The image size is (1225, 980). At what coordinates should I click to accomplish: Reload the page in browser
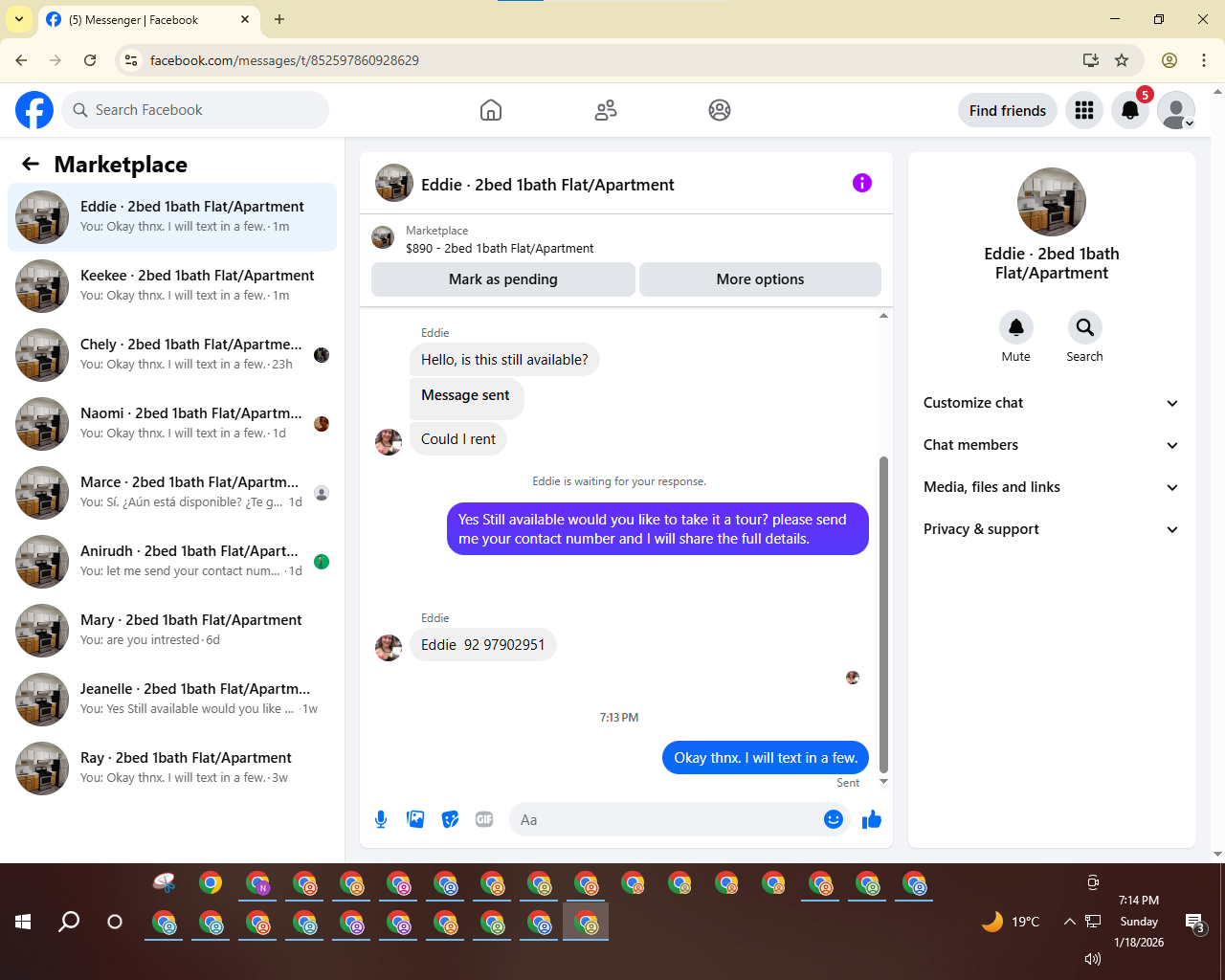click(x=90, y=60)
